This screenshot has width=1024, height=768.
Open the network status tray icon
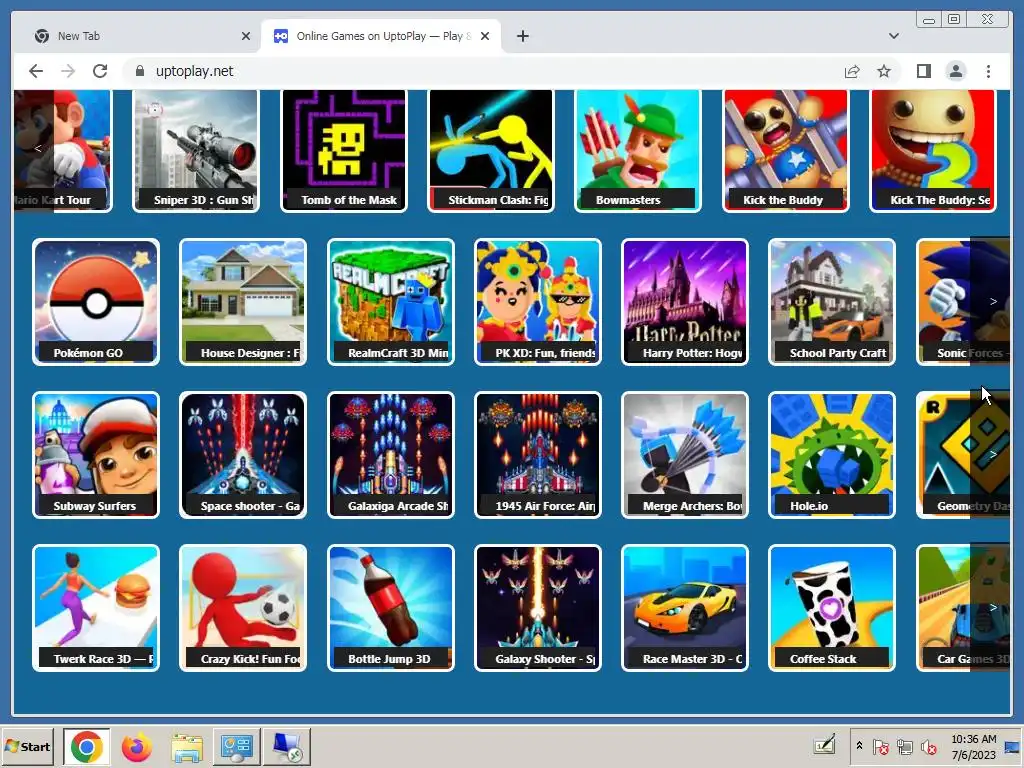904,746
